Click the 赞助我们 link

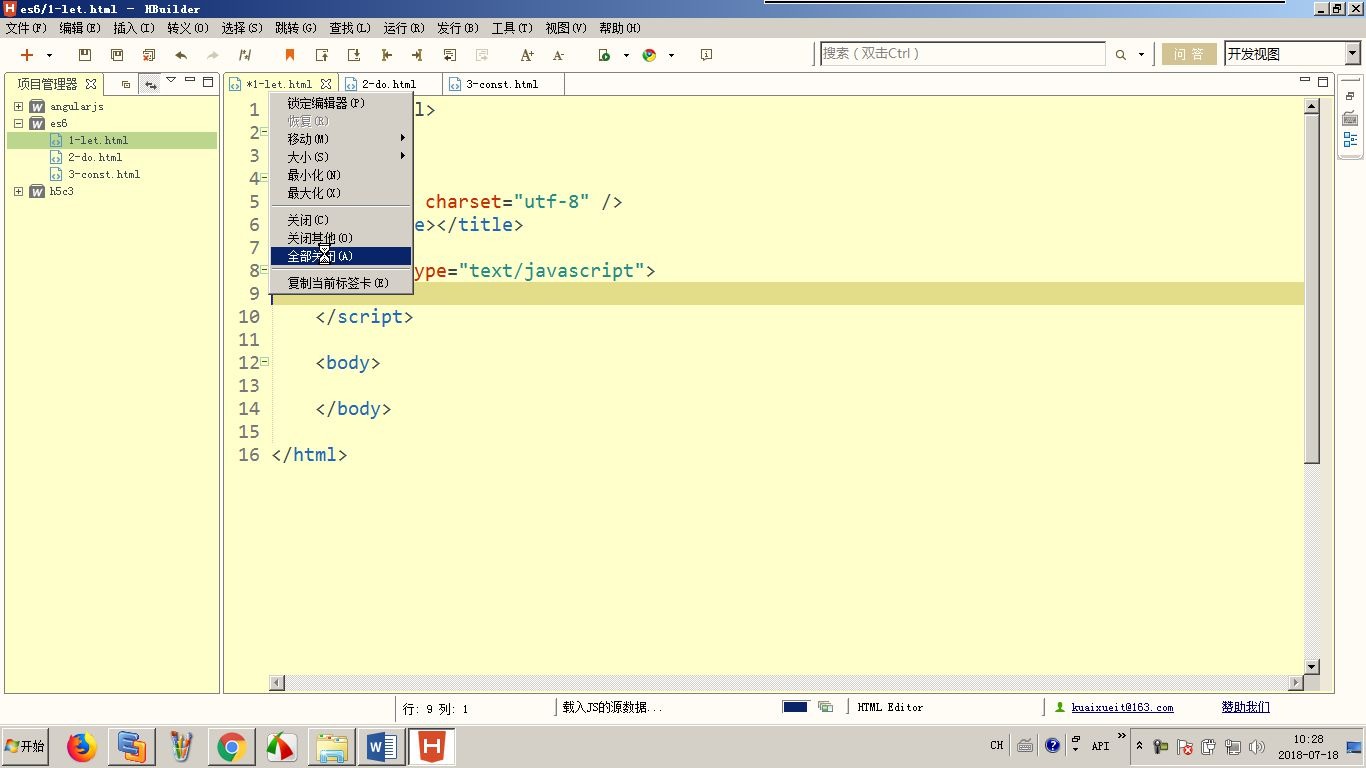[x=1244, y=707]
